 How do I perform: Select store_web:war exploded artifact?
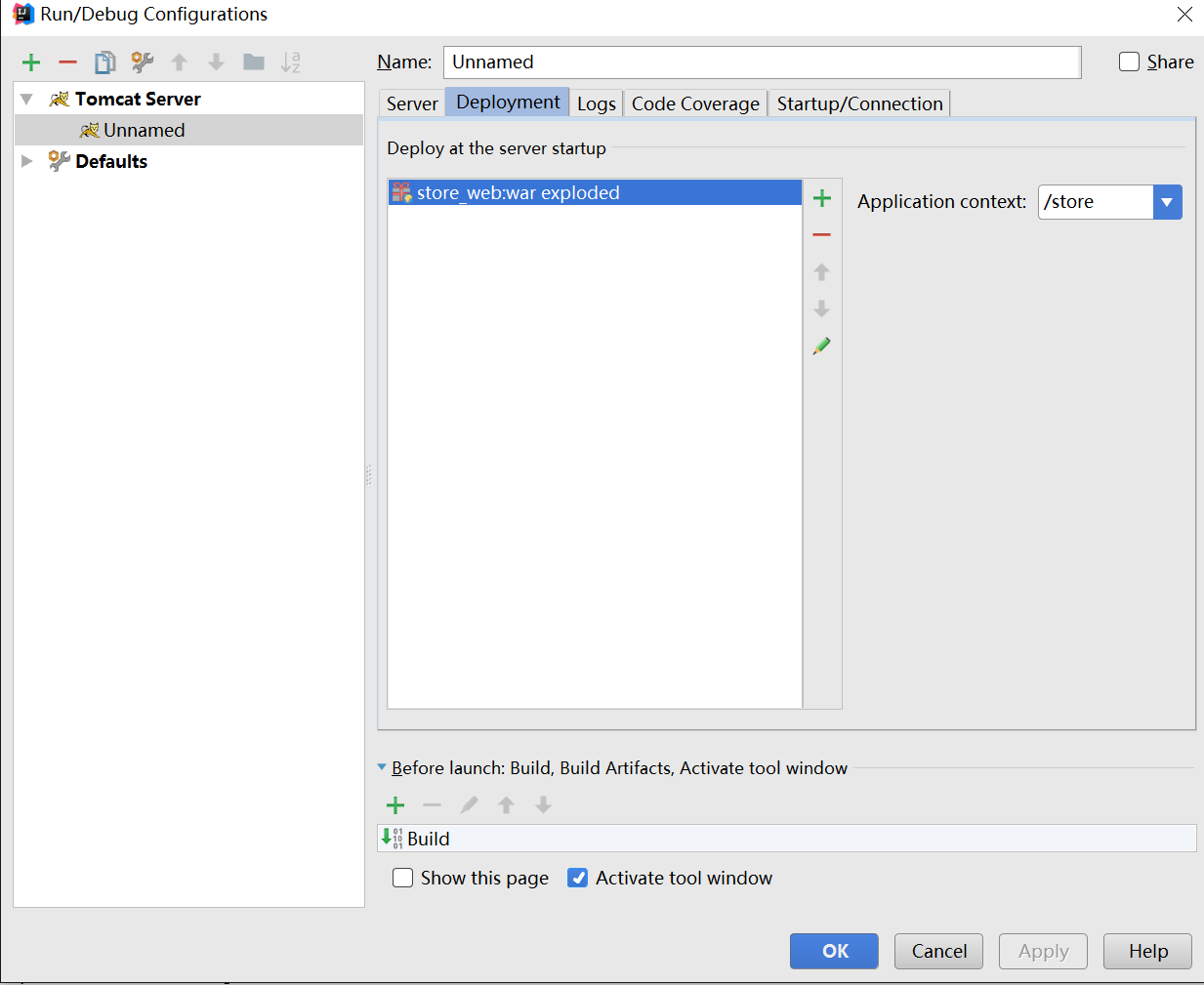point(595,192)
